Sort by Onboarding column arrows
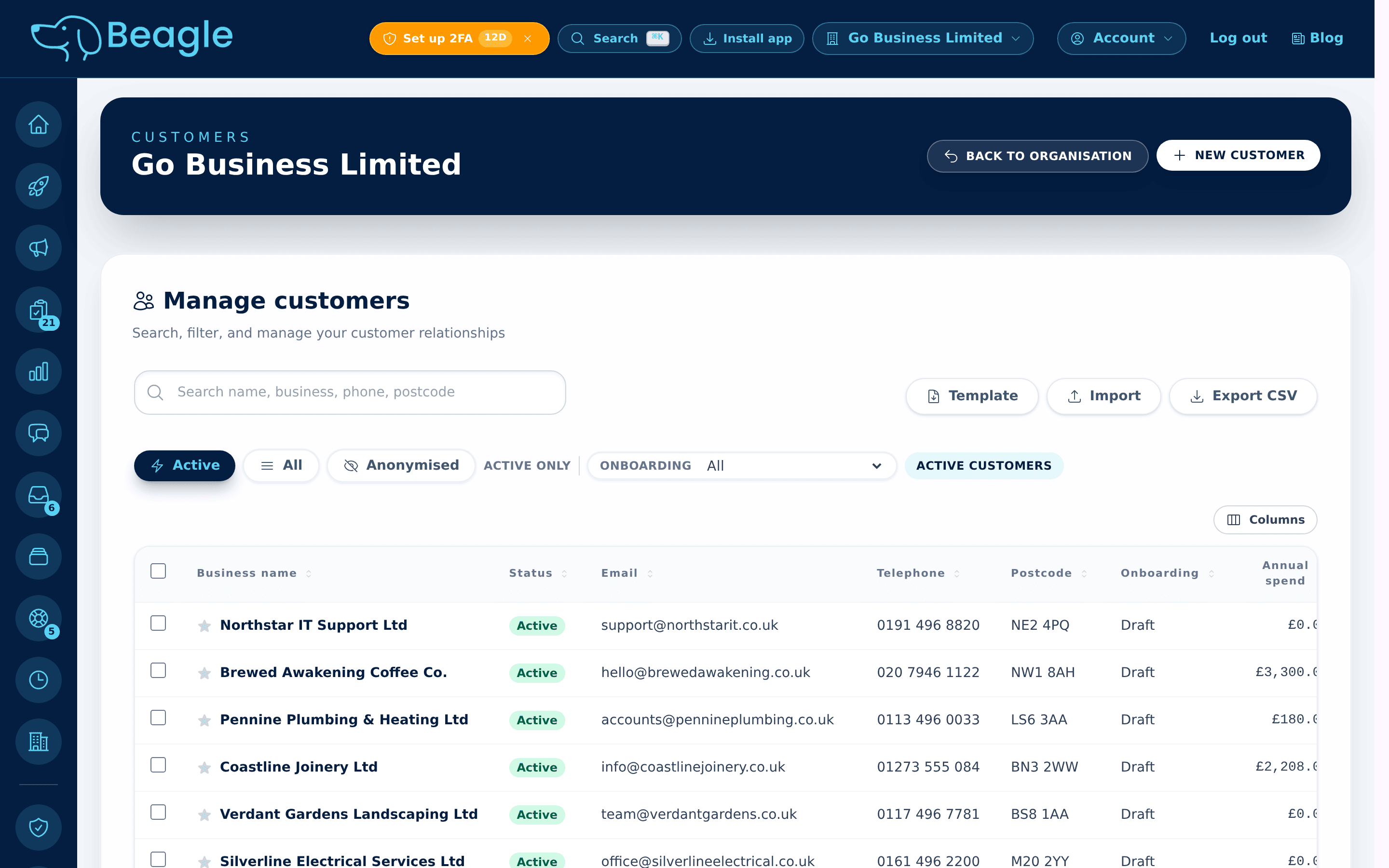 1211,573
